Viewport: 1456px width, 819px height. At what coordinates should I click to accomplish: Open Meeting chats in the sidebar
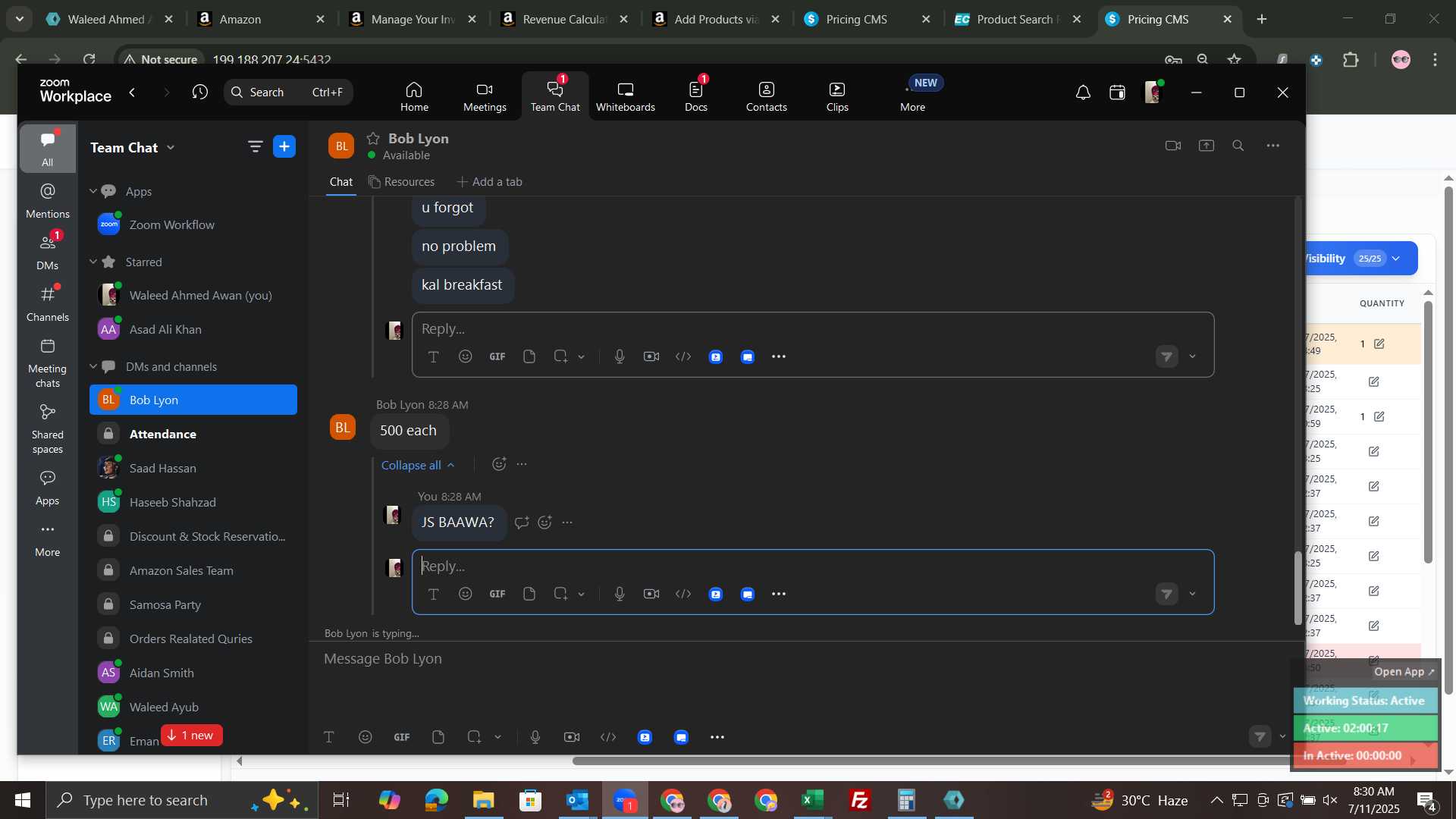47,362
